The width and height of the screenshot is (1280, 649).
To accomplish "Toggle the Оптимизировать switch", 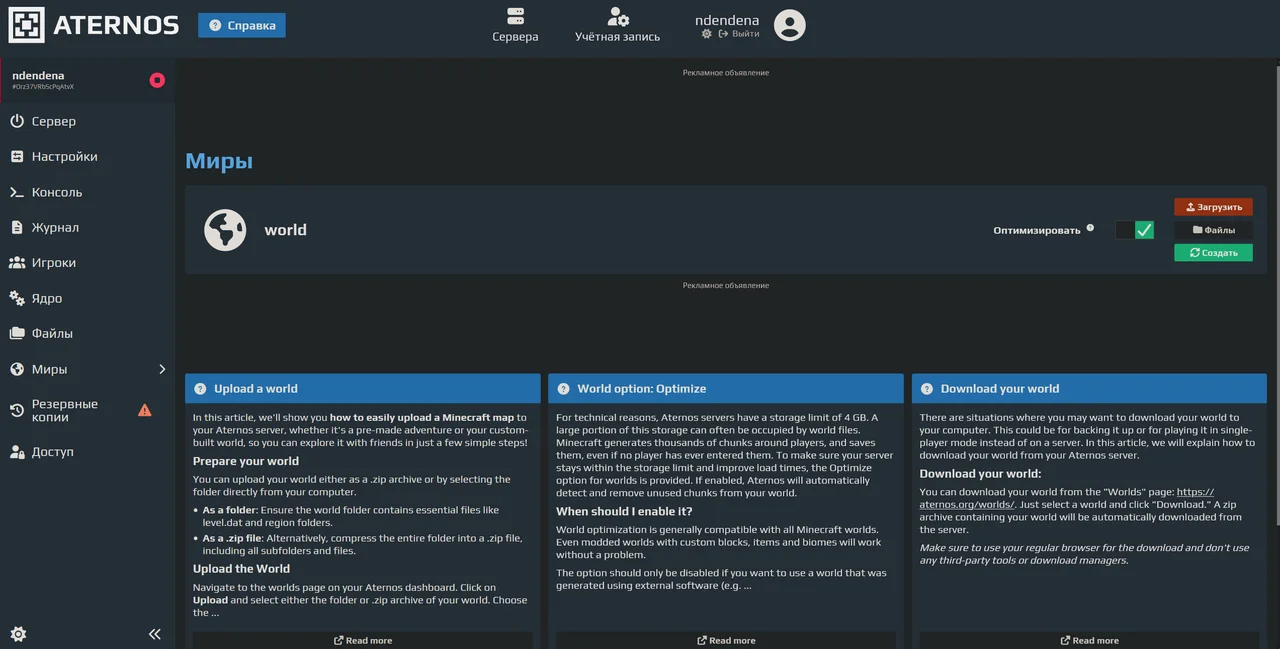I will coord(1135,230).
